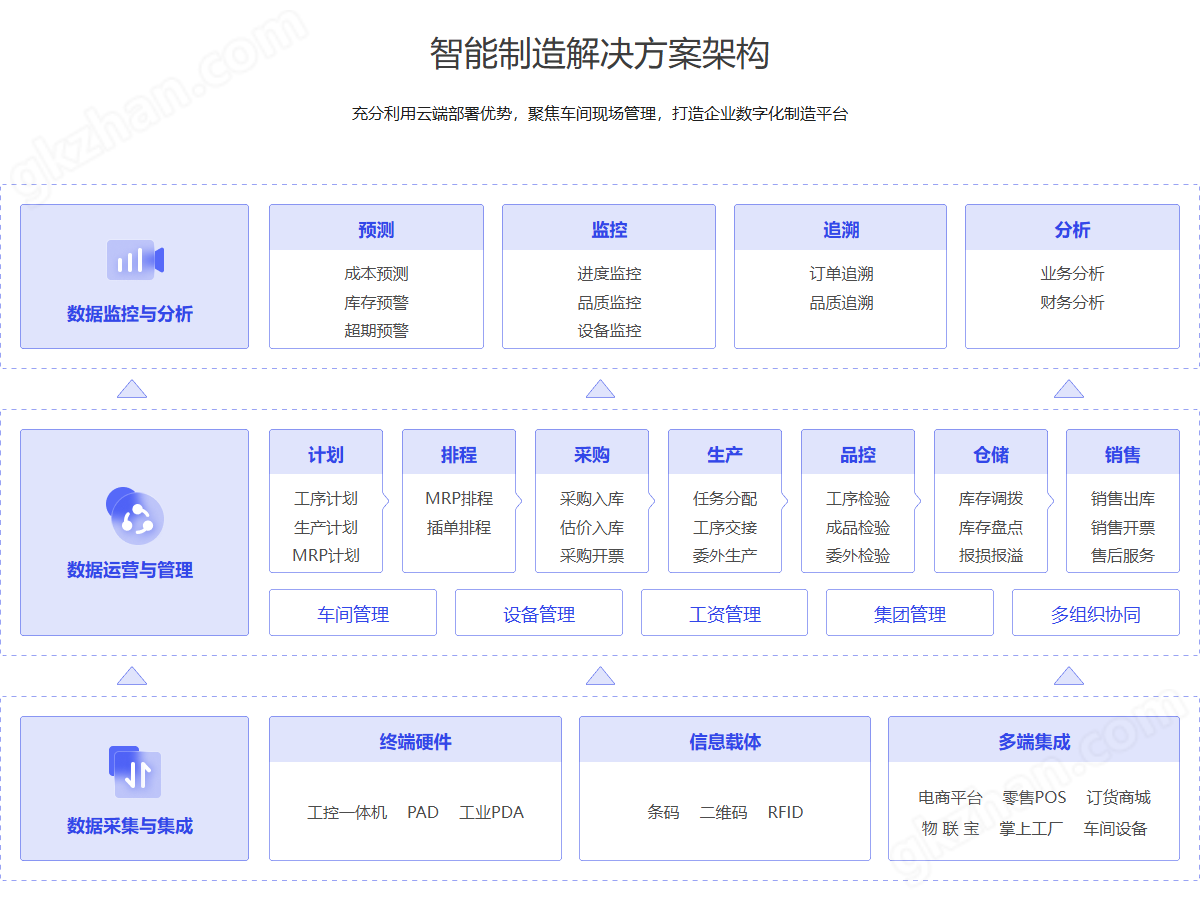
Task: Click the middle upward arrow between layers
Action: pos(600,388)
